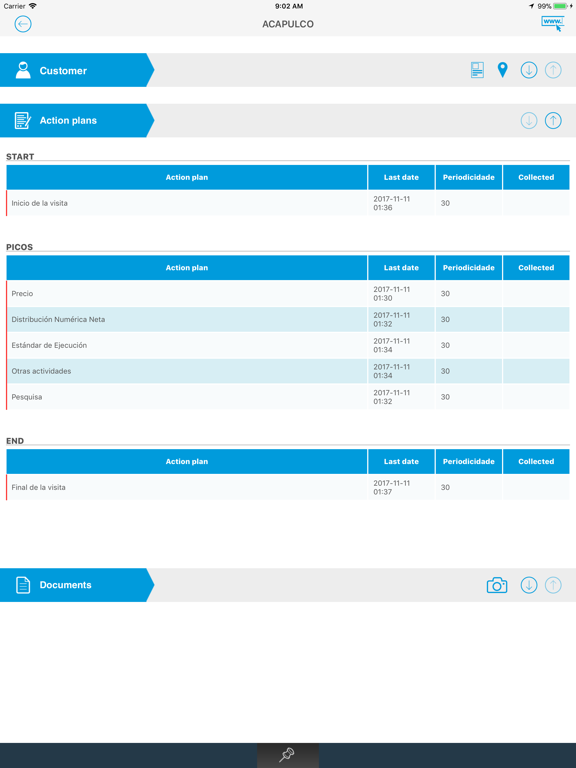Open 'Otras actividades' action plan
This screenshot has height=768, width=576.
[288, 371]
